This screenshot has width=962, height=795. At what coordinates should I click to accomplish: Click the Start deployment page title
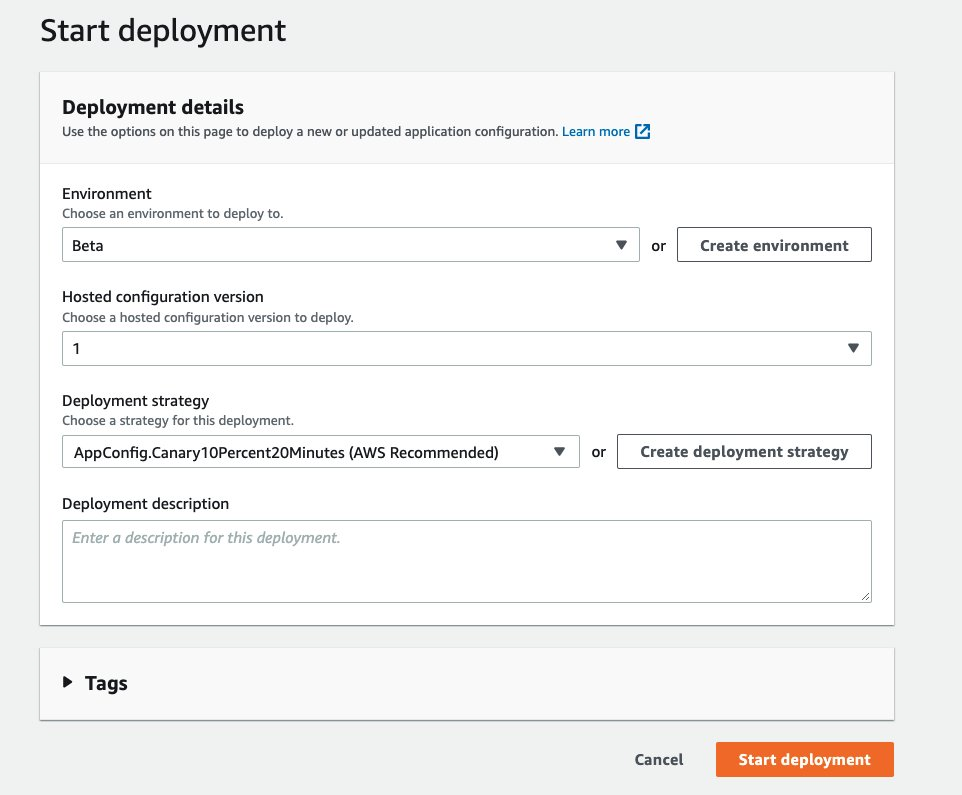162,30
